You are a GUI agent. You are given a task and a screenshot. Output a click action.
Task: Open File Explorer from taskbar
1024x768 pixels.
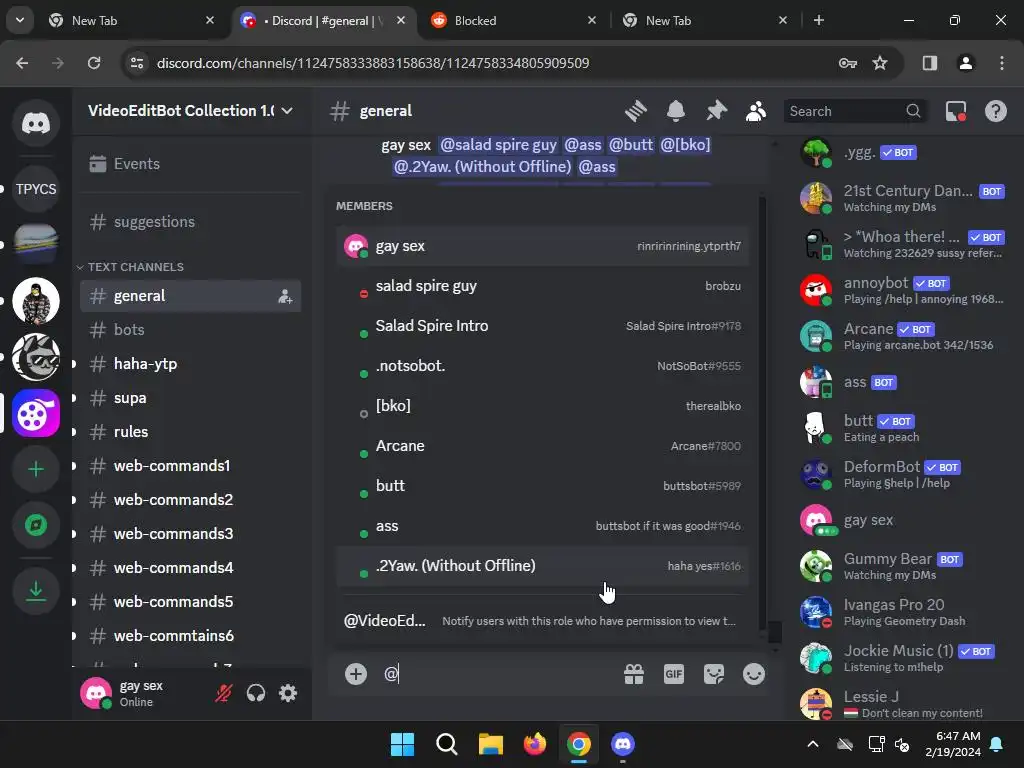click(x=490, y=744)
